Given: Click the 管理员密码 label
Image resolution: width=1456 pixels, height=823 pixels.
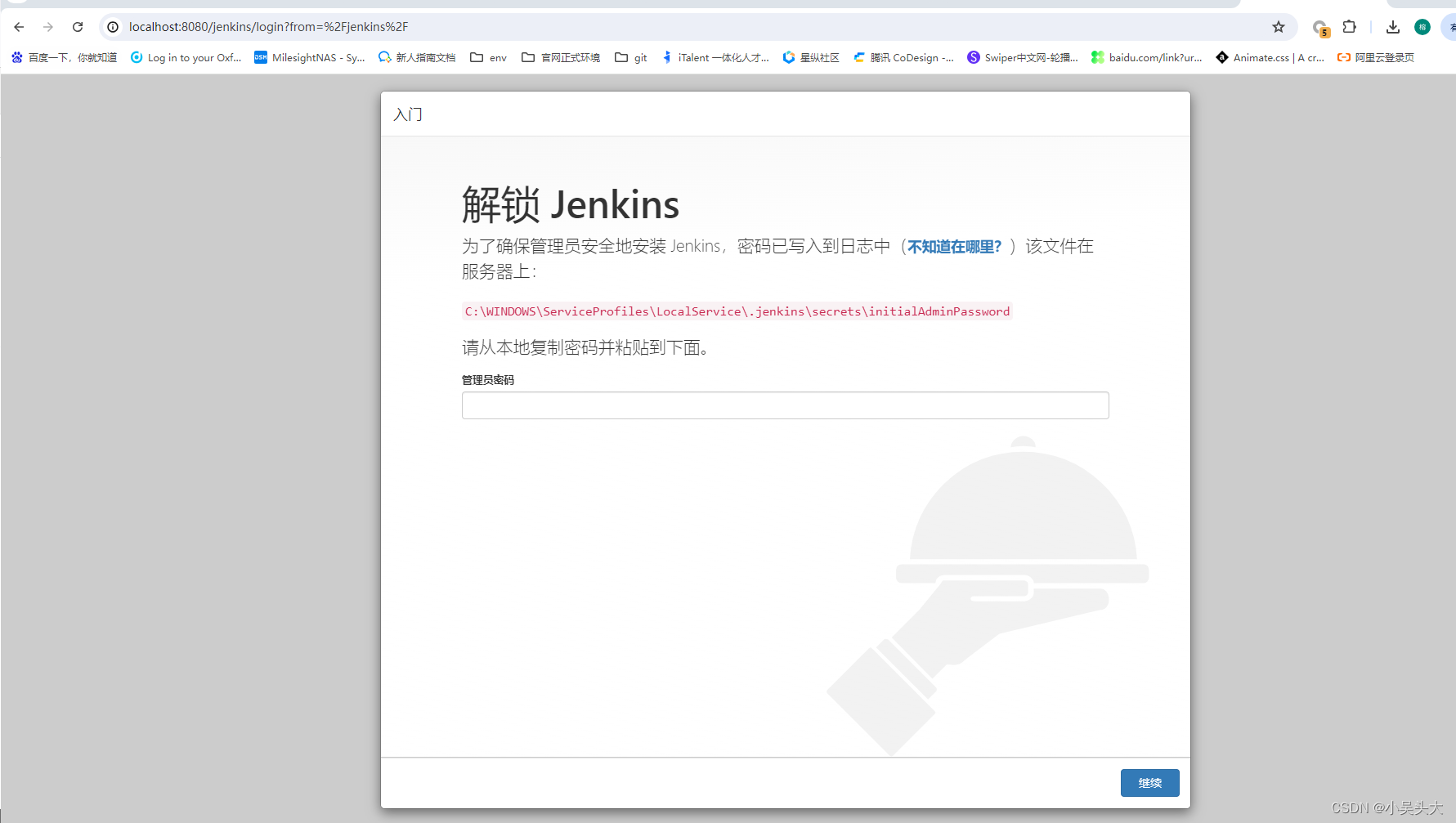Looking at the screenshot, I should click(488, 380).
